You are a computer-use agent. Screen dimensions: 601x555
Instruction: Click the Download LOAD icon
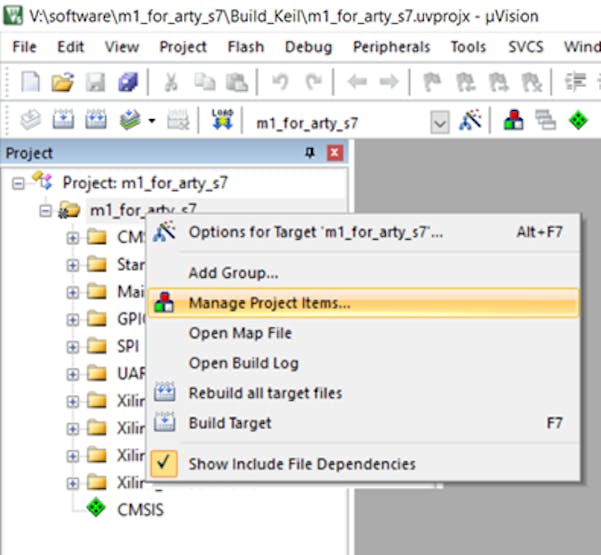(223, 119)
